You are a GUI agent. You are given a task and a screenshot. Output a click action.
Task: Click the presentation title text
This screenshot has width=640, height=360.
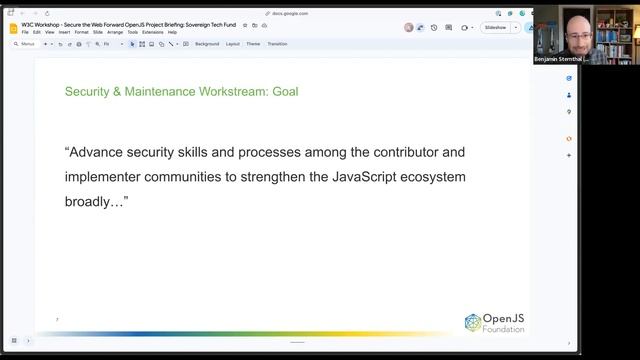click(x=129, y=25)
